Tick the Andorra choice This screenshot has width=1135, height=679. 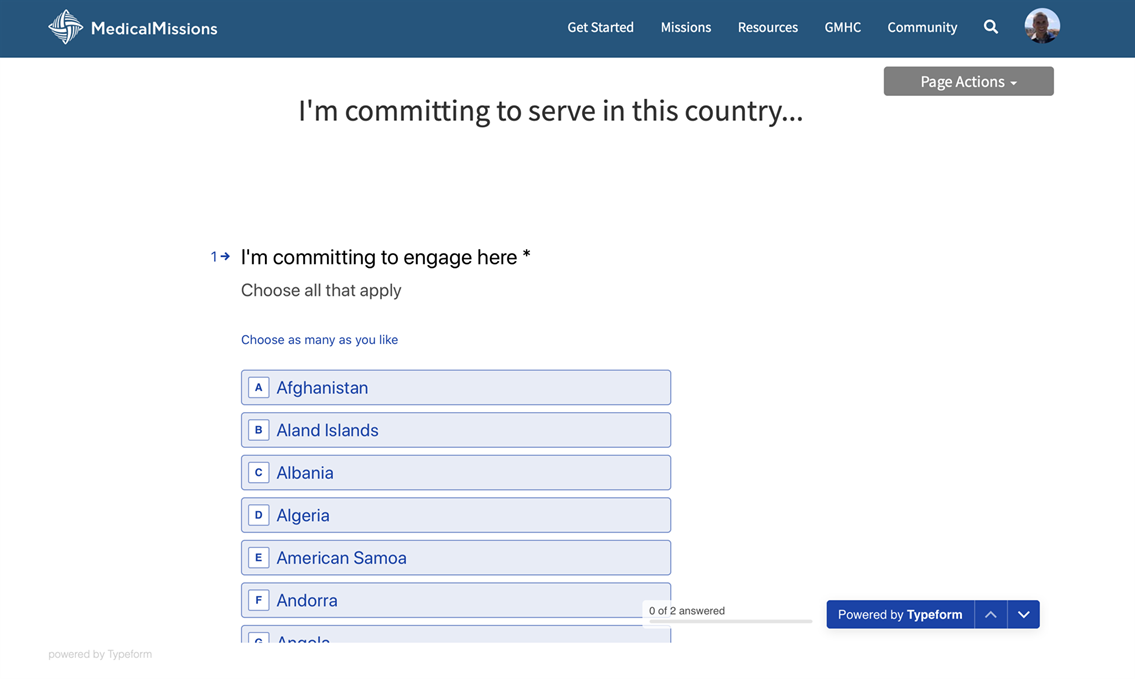[x=455, y=600]
